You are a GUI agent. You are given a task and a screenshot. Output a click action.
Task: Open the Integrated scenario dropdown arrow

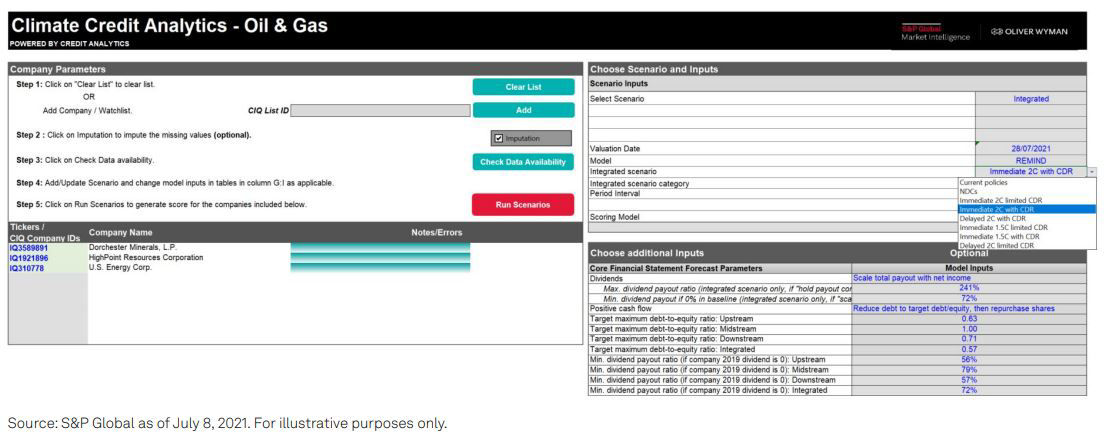(1091, 172)
